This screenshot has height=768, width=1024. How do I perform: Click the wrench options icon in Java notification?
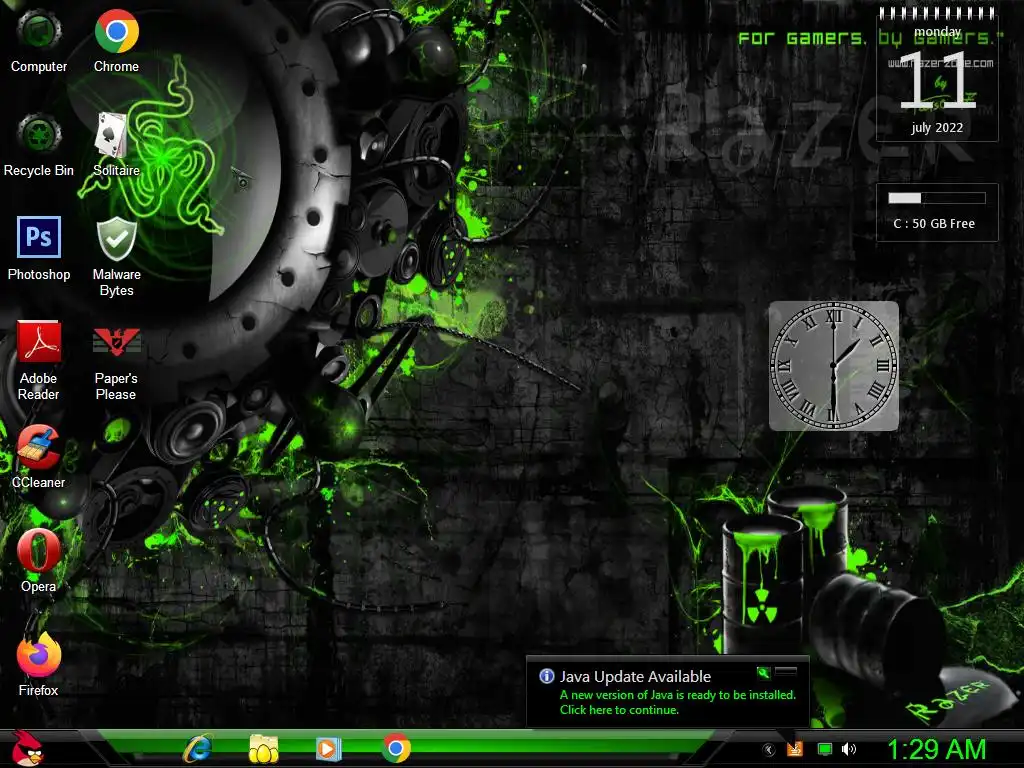pyautogui.click(x=763, y=672)
